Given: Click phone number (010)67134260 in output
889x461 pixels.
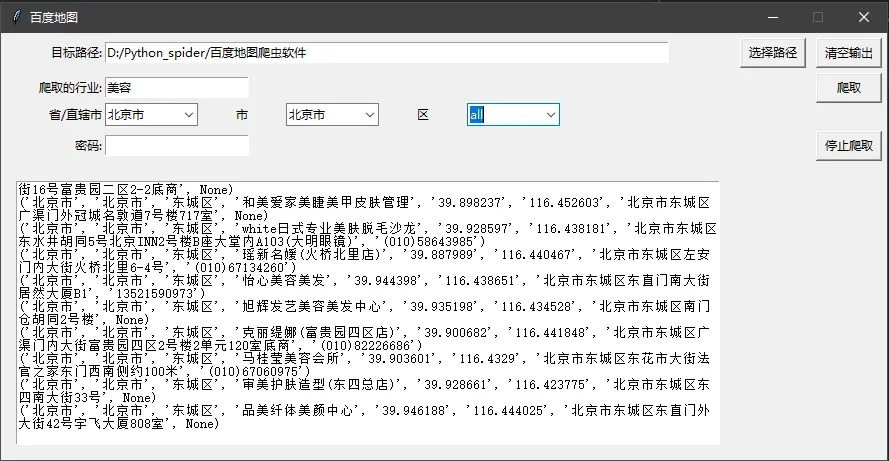Looking at the screenshot, I should [243, 268].
